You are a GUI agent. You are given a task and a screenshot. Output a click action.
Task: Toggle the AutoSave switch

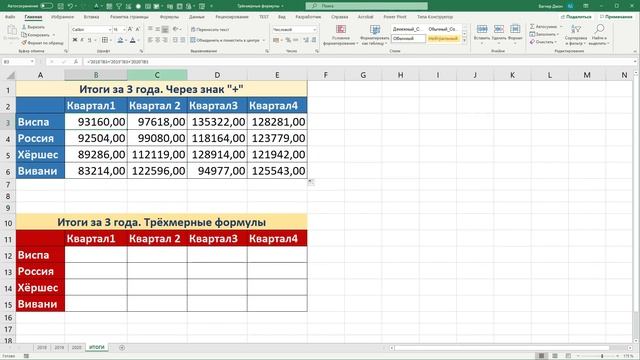(47, 6)
